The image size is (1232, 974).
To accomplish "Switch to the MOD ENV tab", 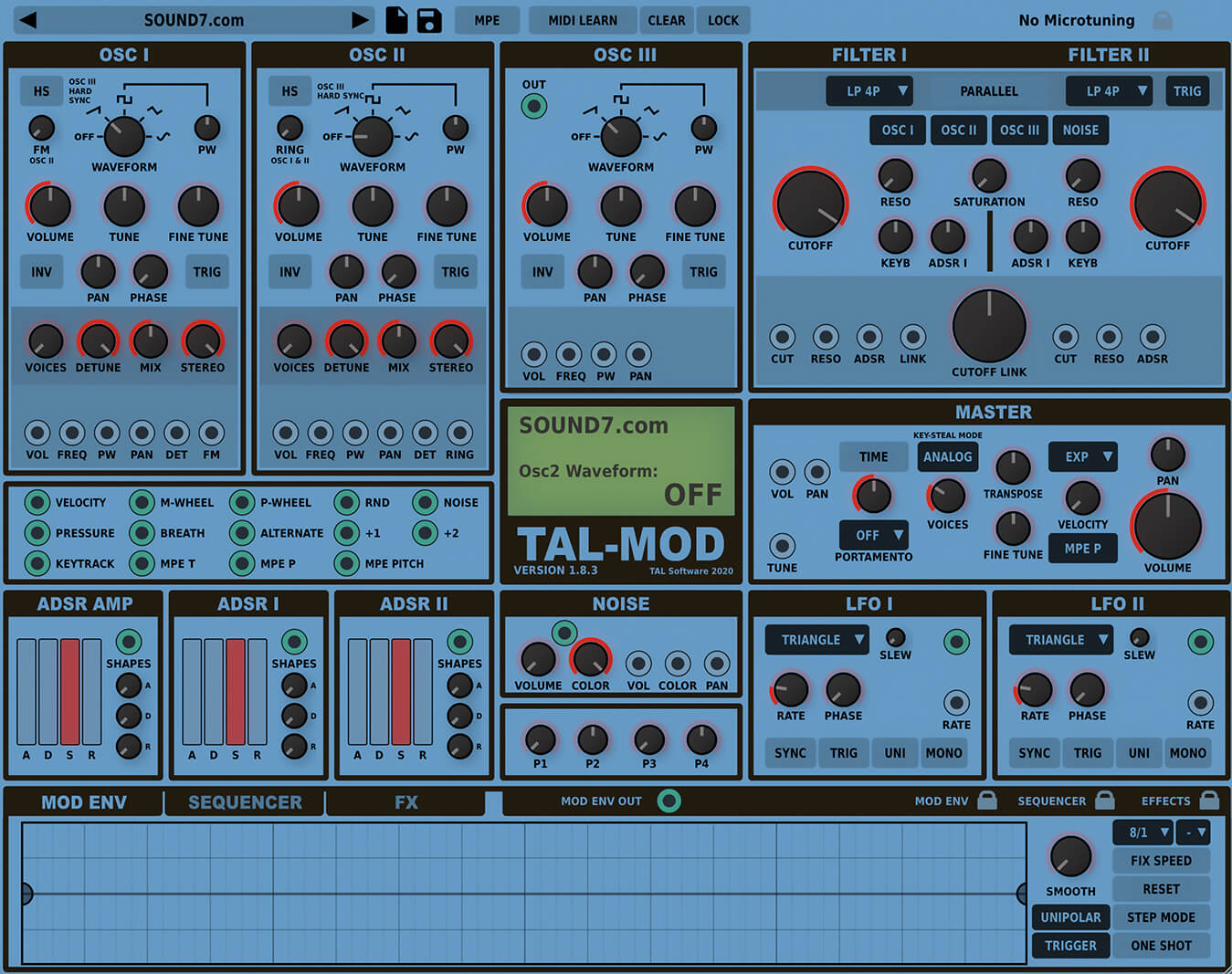I will [x=84, y=802].
